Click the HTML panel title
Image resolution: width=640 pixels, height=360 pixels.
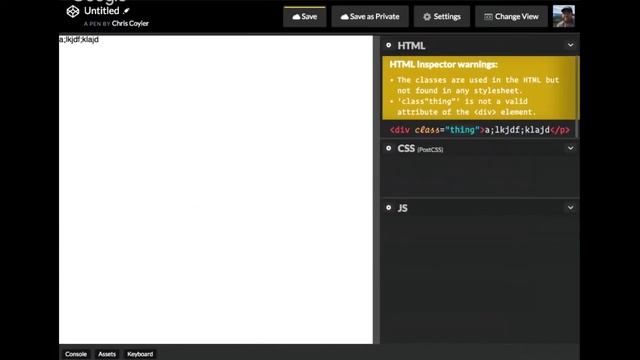411,46
